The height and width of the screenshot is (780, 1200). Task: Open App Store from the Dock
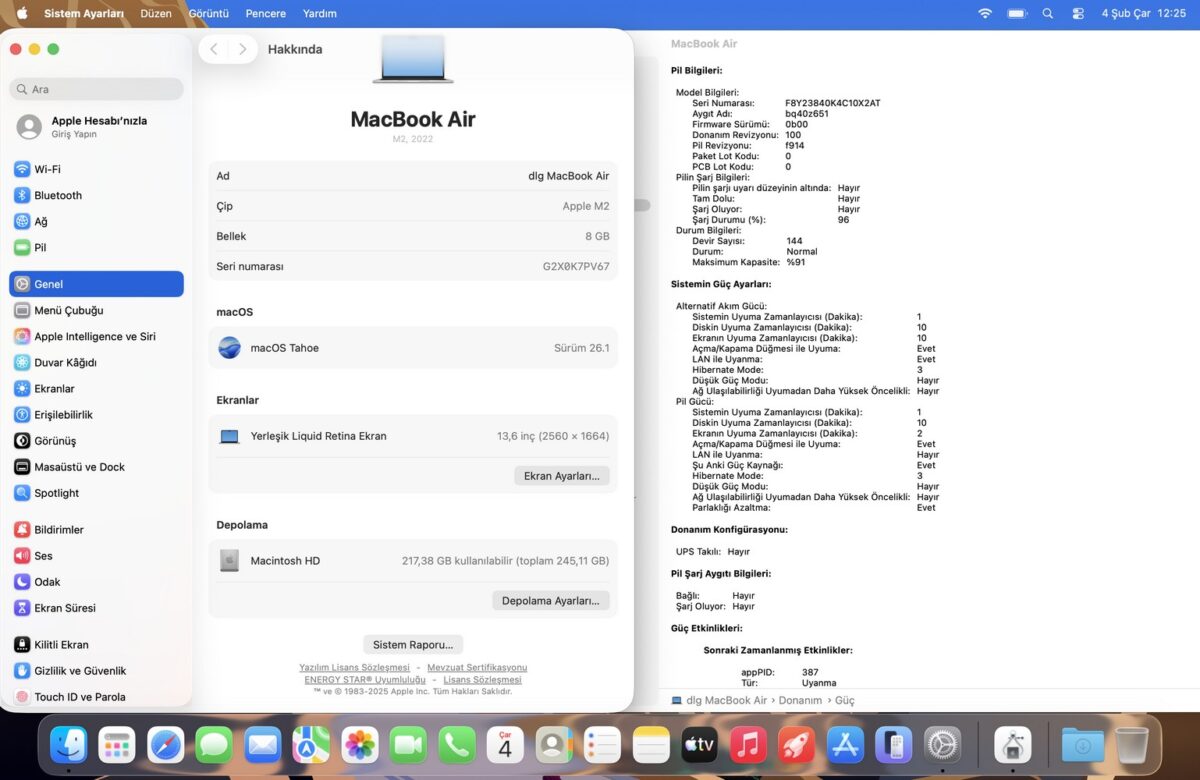[845, 744]
